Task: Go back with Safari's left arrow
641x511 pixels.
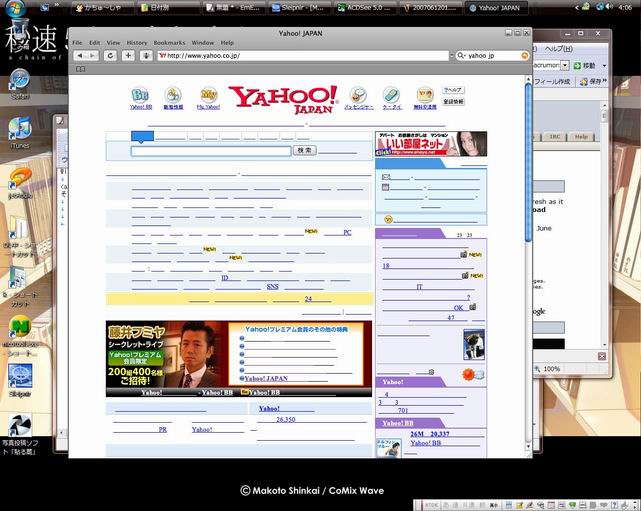Action: [x=80, y=56]
